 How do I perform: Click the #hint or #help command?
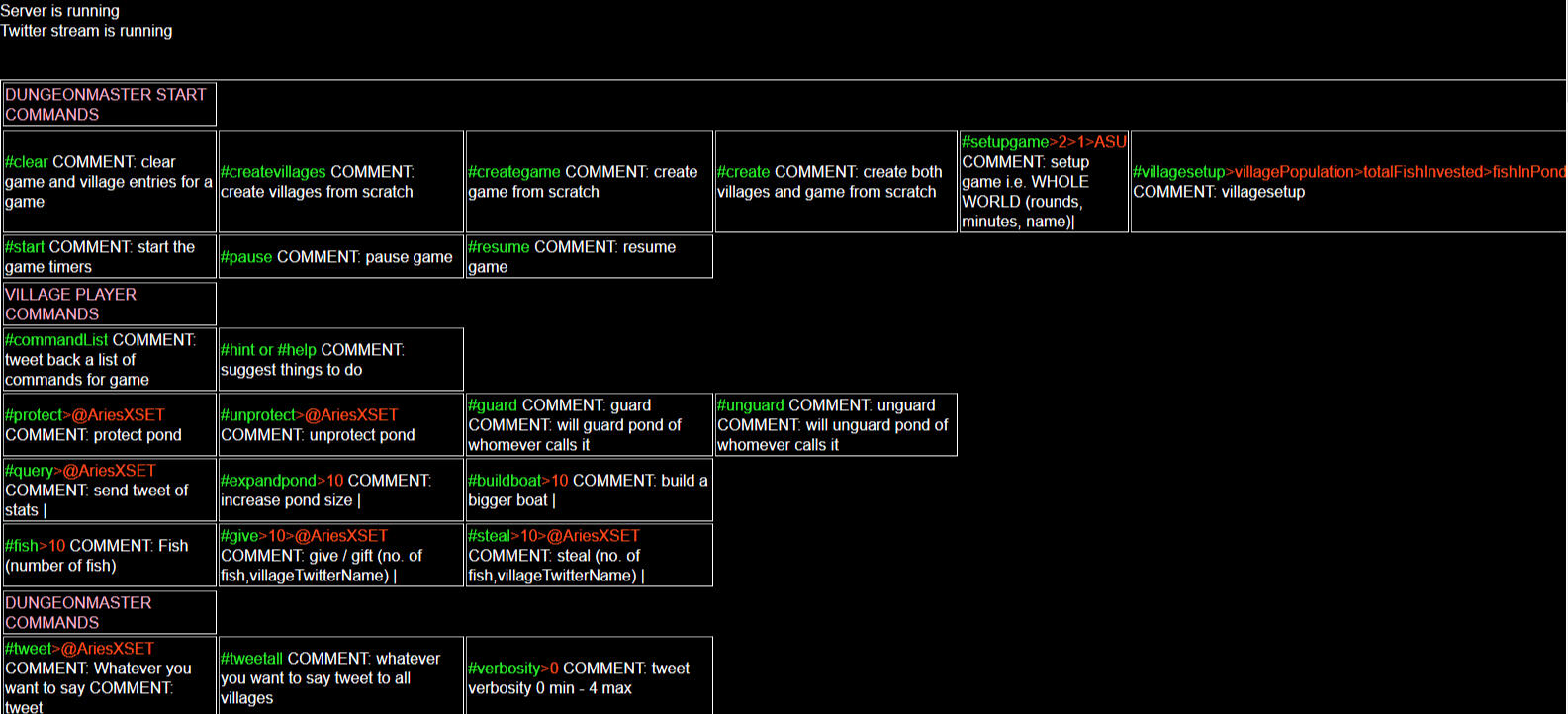pyautogui.click(x=268, y=350)
